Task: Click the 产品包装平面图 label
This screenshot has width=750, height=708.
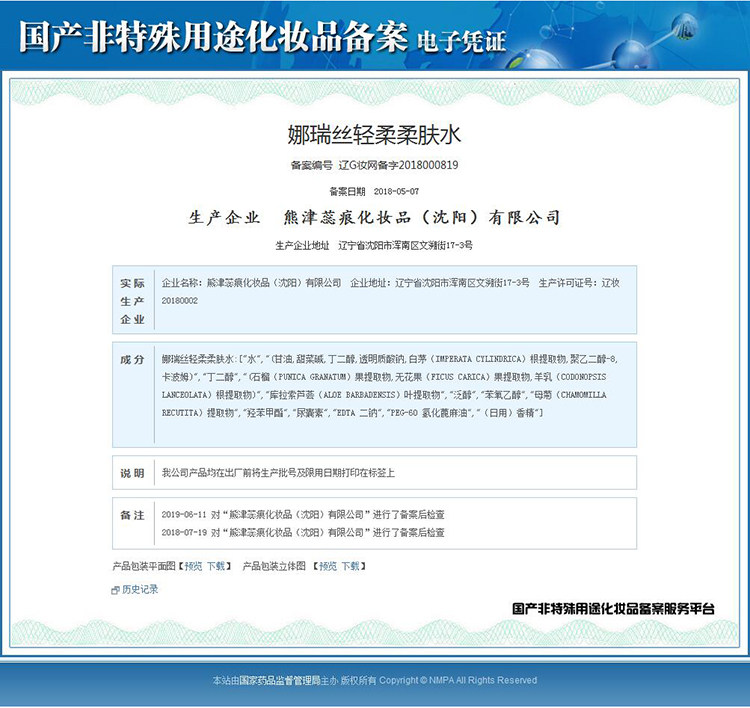Action: coord(144,566)
